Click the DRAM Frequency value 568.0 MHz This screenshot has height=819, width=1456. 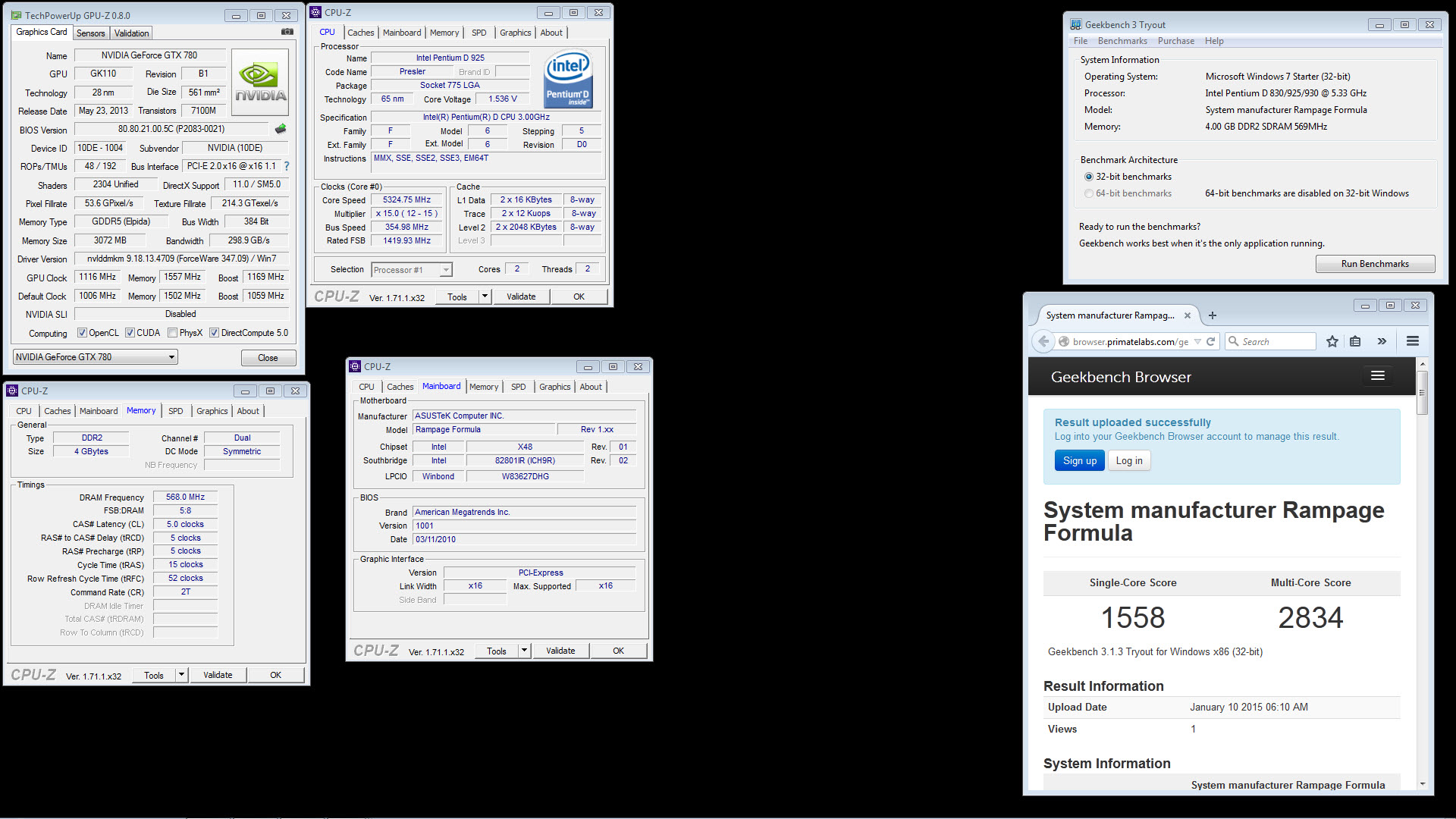[186, 497]
